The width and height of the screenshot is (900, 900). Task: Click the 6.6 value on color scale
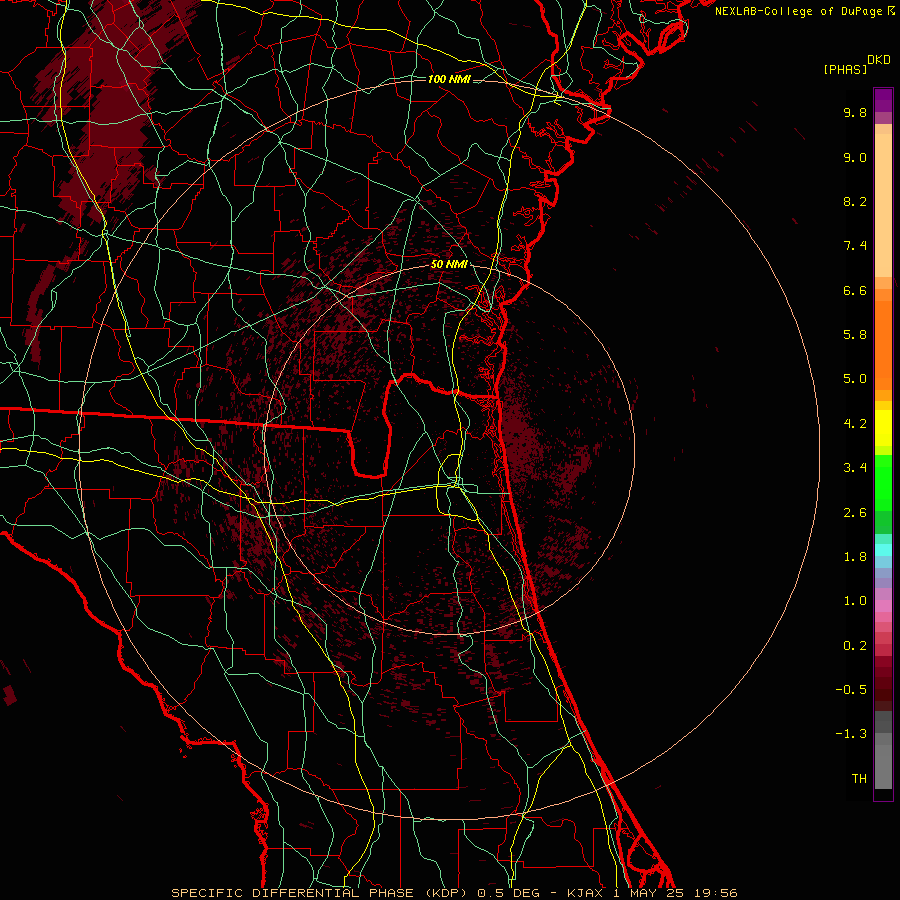coord(855,290)
